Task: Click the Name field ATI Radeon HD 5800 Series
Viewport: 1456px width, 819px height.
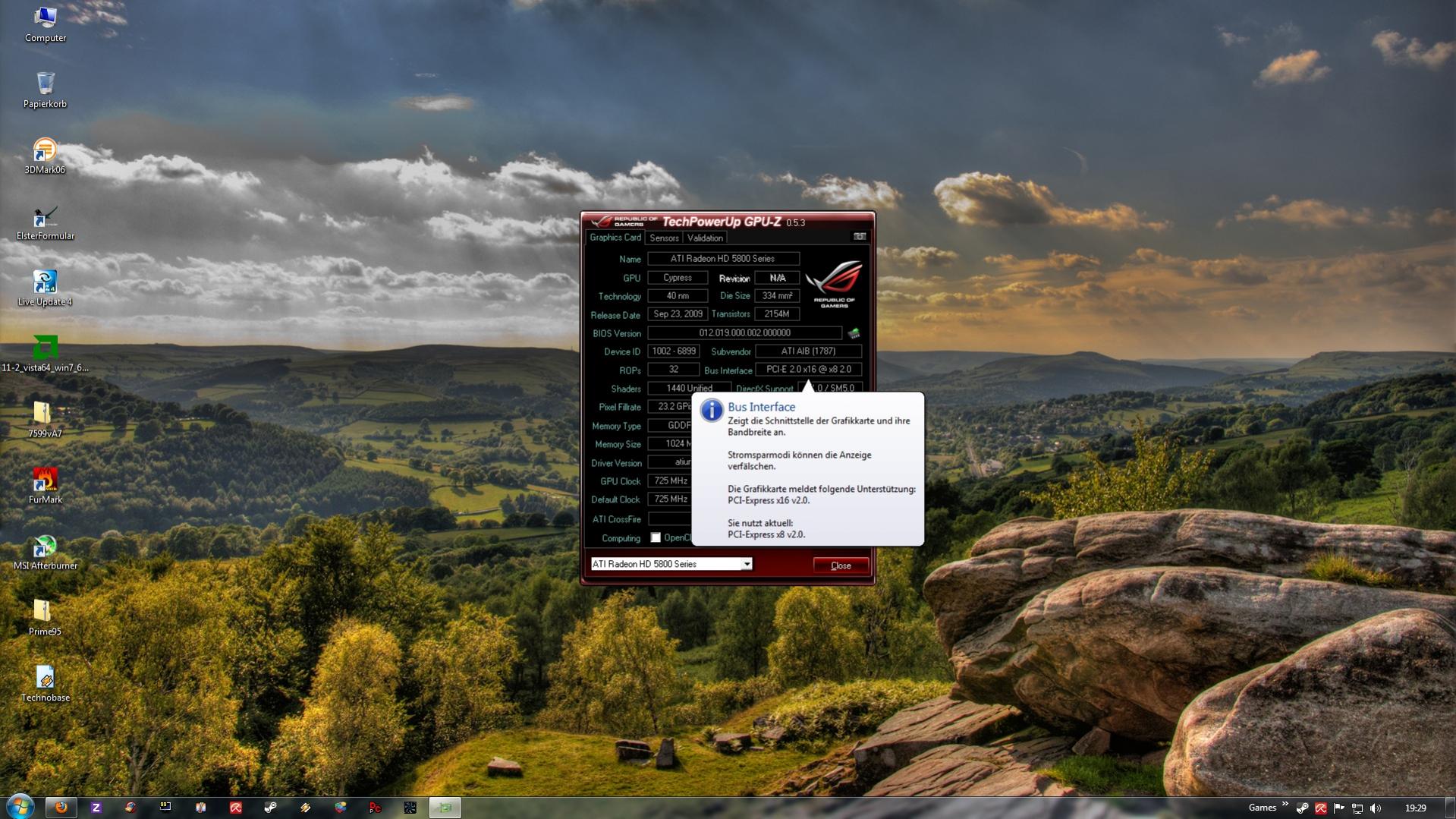Action: [723, 259]
